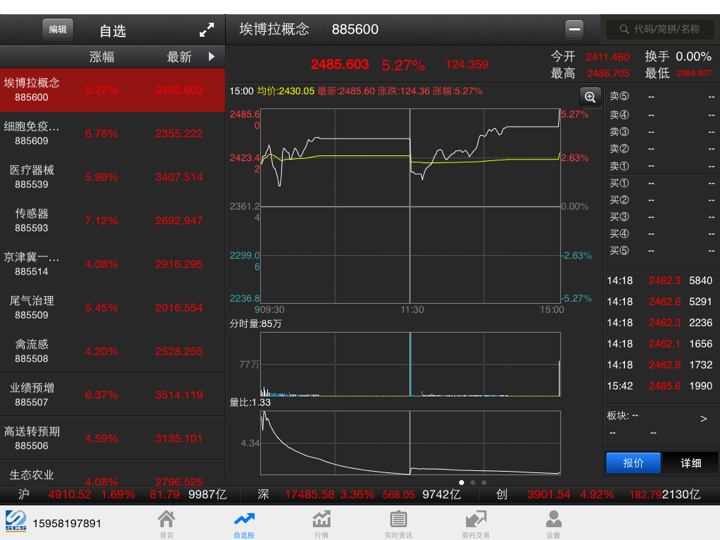The width and height of the screenshot is (720, 540).
Task: Switch to the 报价 quote view
Action: (634, 463)
